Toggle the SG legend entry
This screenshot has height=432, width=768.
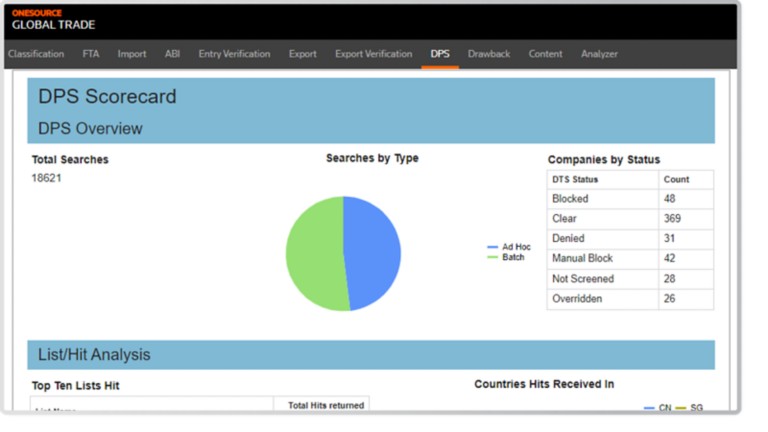pos(689,408)
